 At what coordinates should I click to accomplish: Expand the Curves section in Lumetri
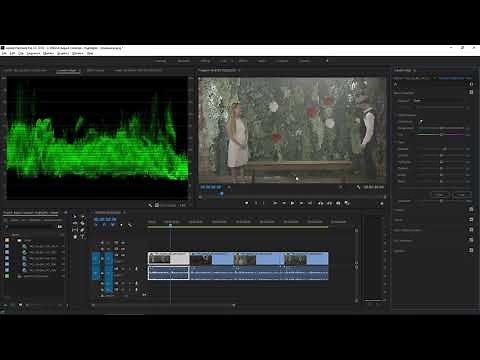[399, 220]
